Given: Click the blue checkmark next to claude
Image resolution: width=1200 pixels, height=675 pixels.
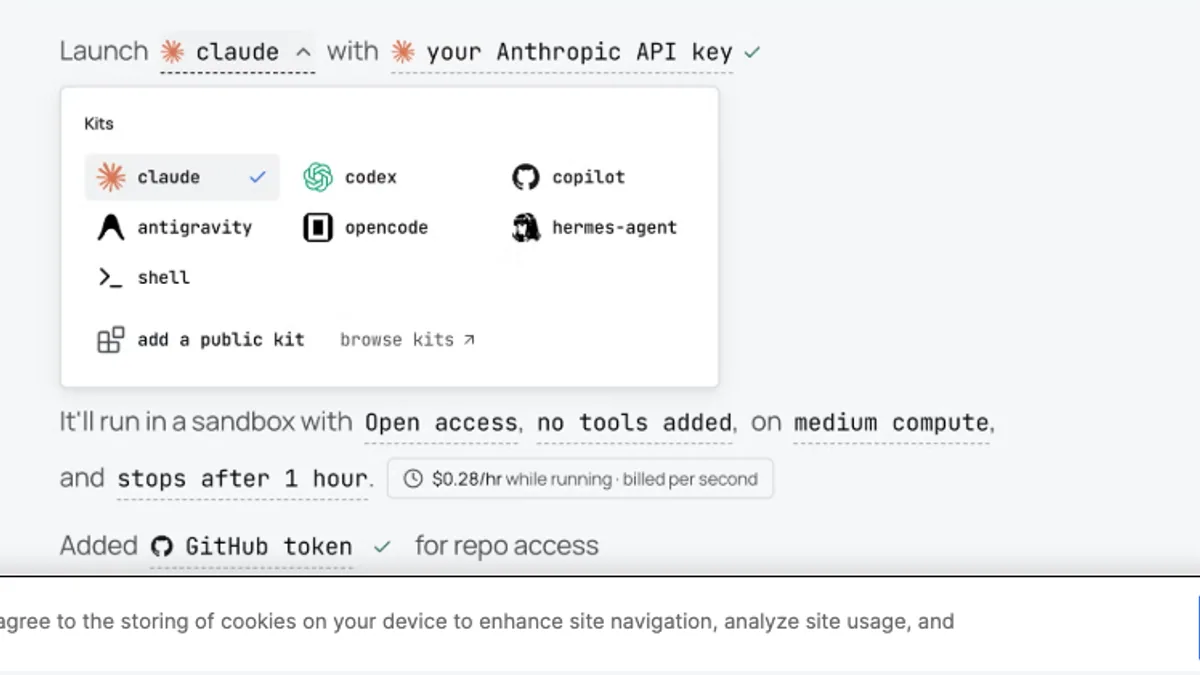Looking at the screenshot, I should 258,177.
